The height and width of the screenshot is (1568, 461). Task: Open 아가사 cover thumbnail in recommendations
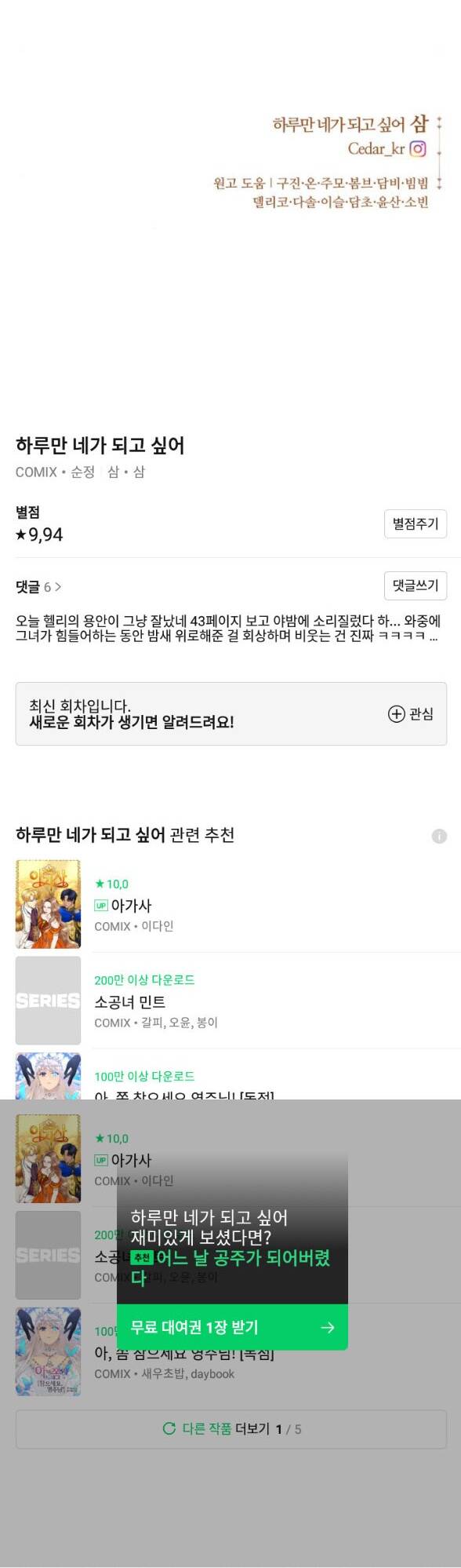48,904
